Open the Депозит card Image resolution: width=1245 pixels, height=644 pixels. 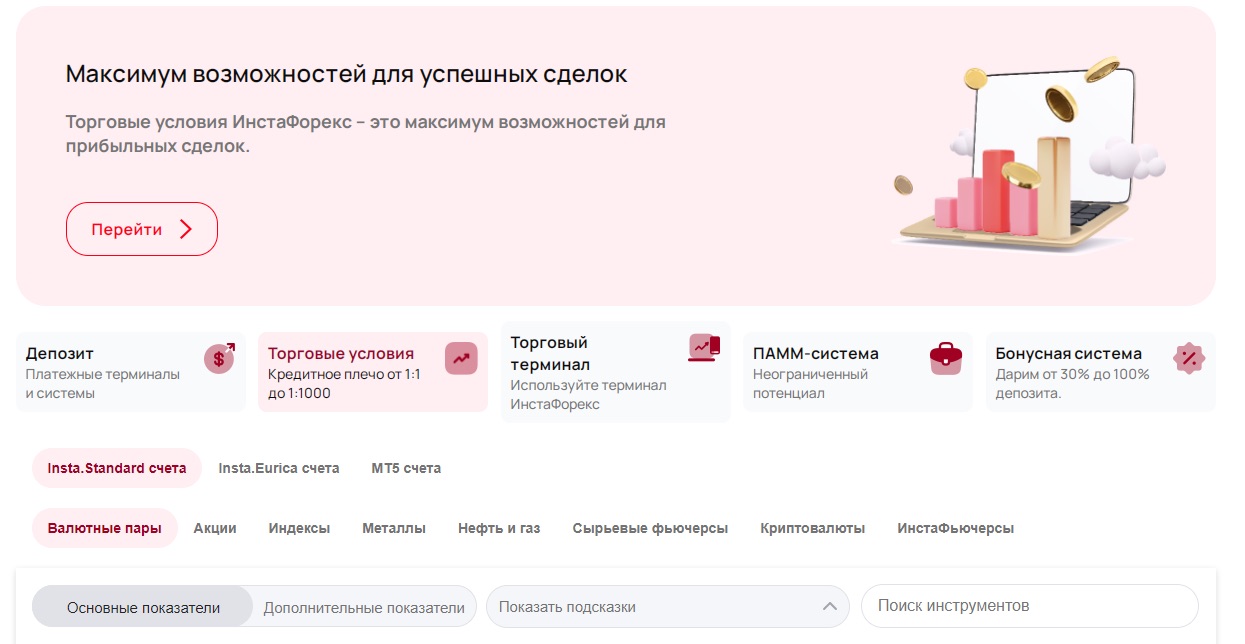pyautogui.click(x=131, y=372)
